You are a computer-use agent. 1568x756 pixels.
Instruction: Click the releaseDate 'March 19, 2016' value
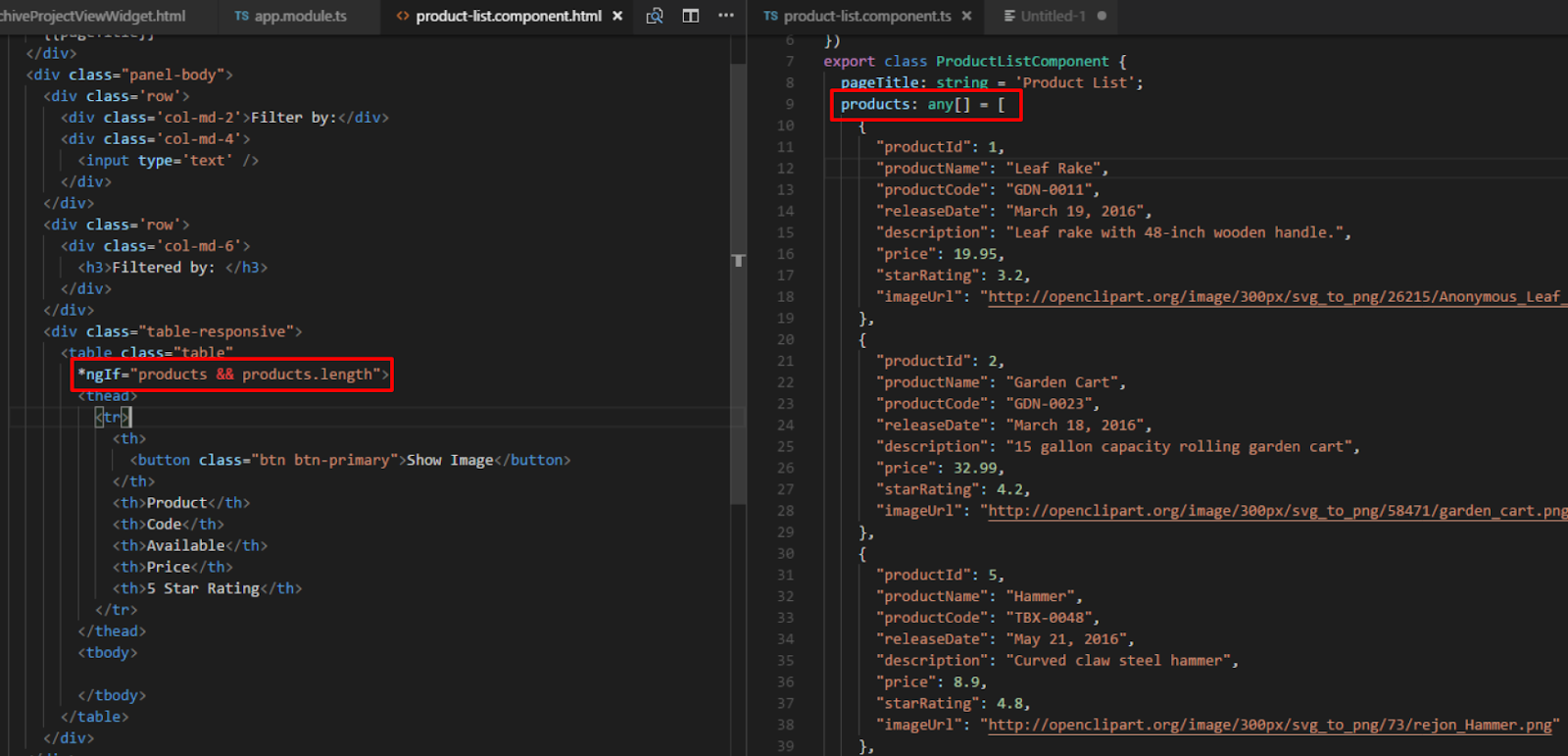click(x=1074, y=211)
